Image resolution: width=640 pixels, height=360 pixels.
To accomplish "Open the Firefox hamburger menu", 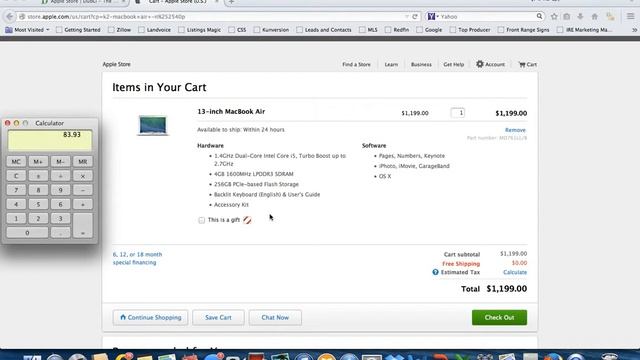I will (631, 16).
